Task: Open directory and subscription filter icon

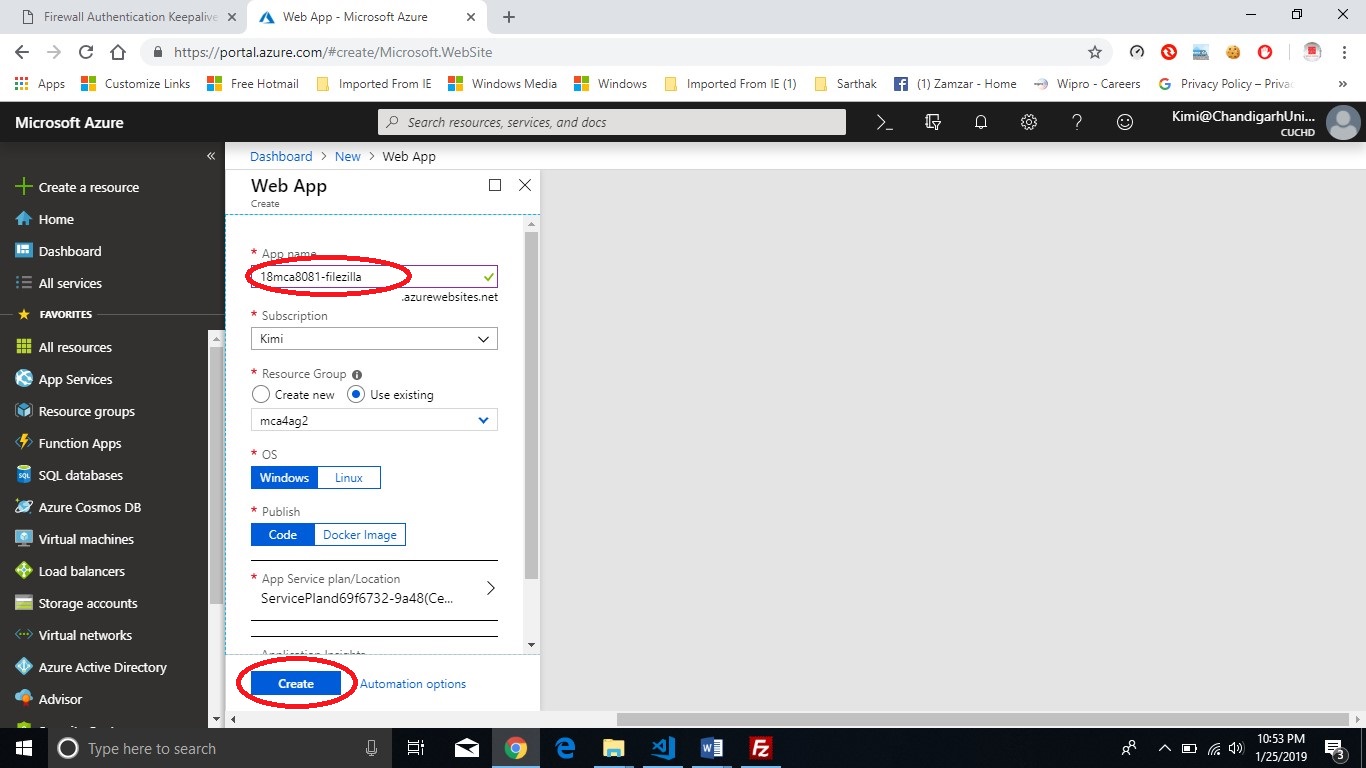Action: coord(933,122)
